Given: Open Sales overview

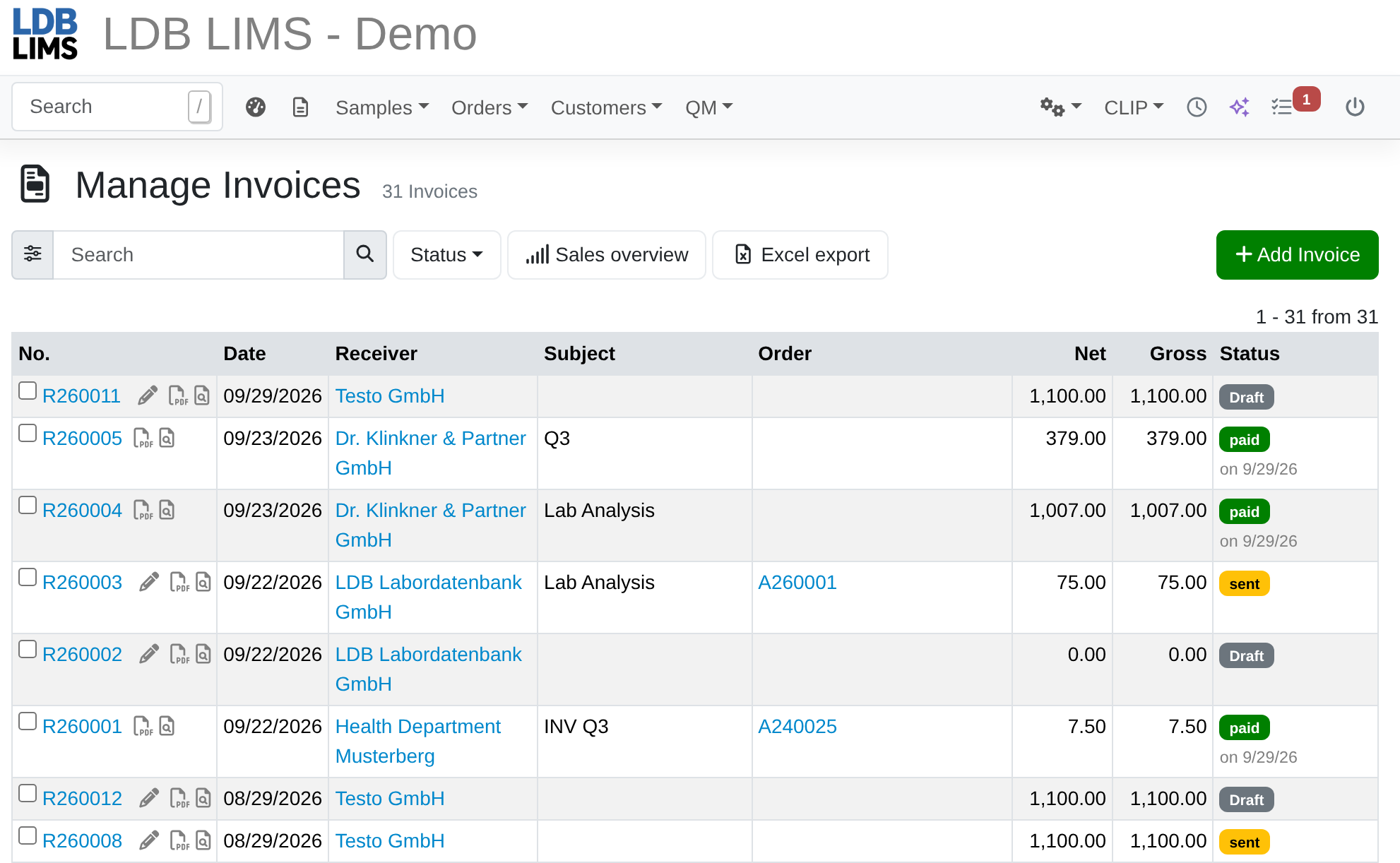Looking at the screenshot, I should [x=607, y=254].
